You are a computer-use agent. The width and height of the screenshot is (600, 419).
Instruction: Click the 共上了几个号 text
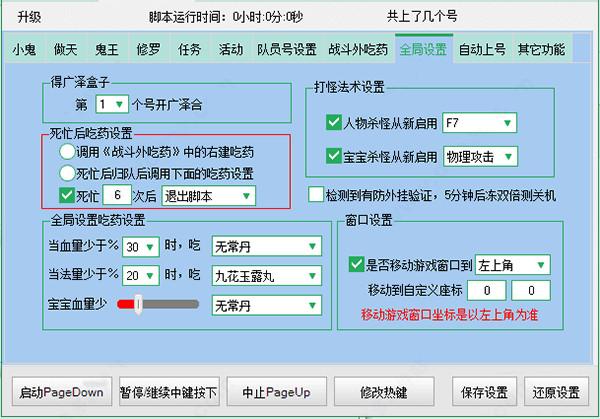(422, 16)
